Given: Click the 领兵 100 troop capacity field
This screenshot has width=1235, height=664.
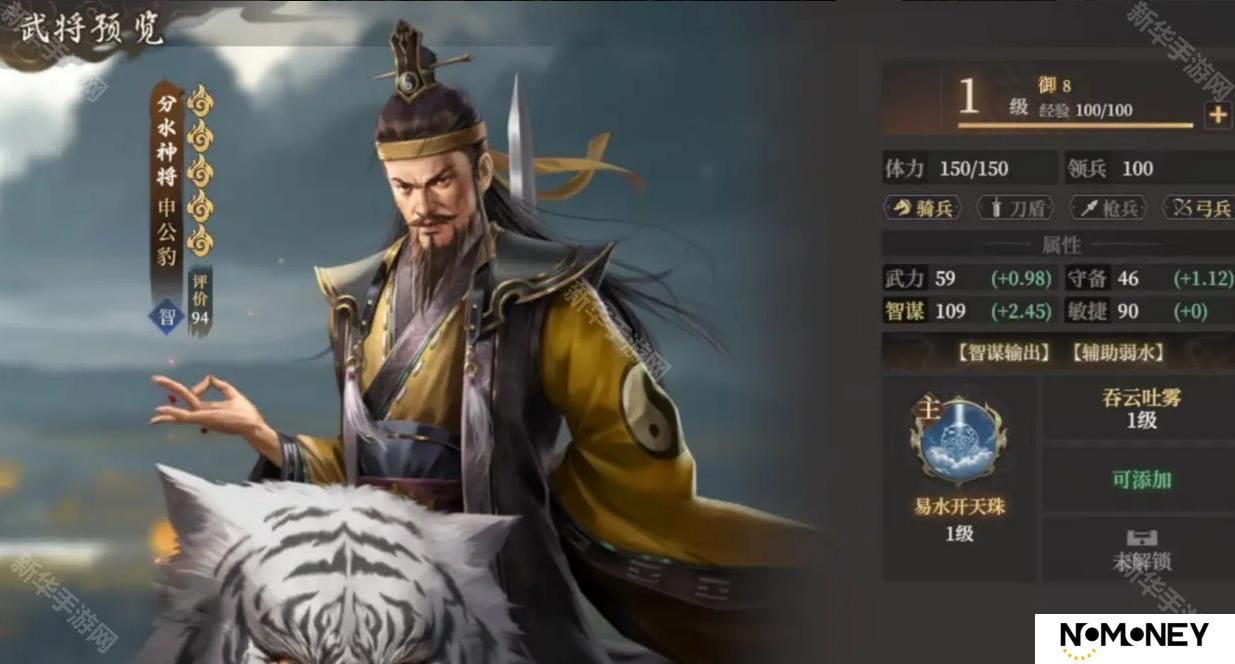Looking at the screenshot, I should [1149, 168].
